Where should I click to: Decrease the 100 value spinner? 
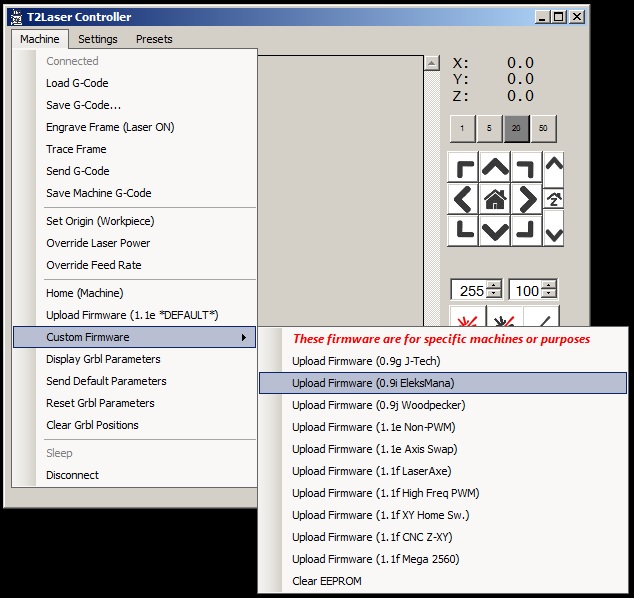548,294
